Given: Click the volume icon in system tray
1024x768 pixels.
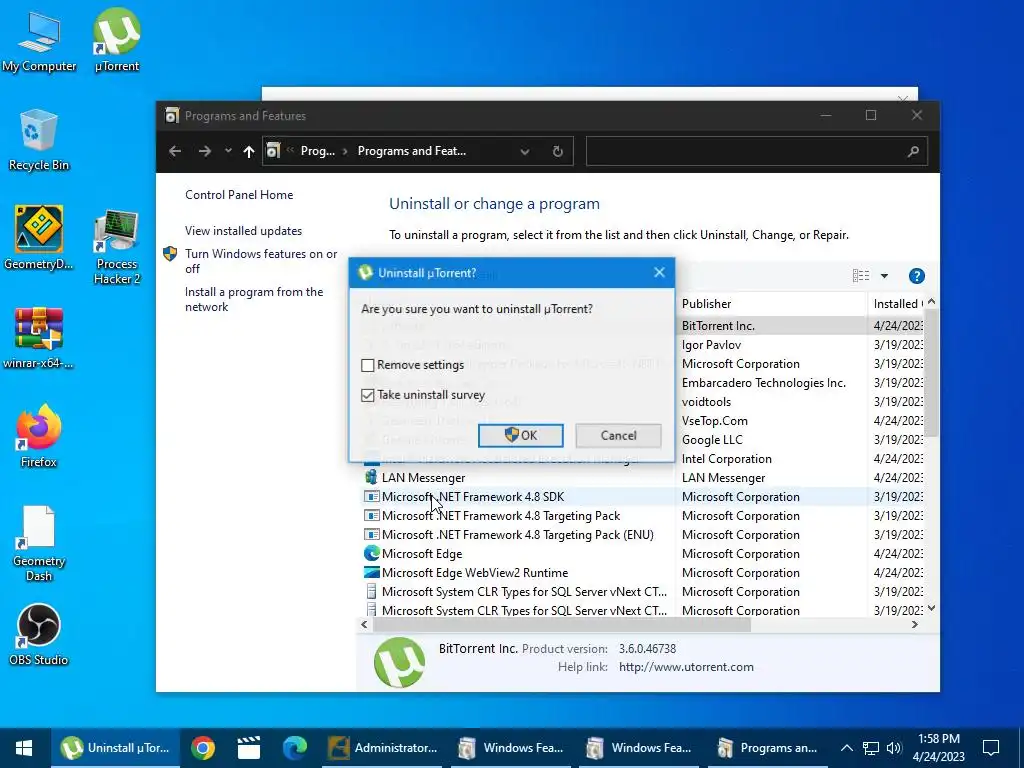Looking at the screenshot, I should pyautogui.click(x=894, y=748).
